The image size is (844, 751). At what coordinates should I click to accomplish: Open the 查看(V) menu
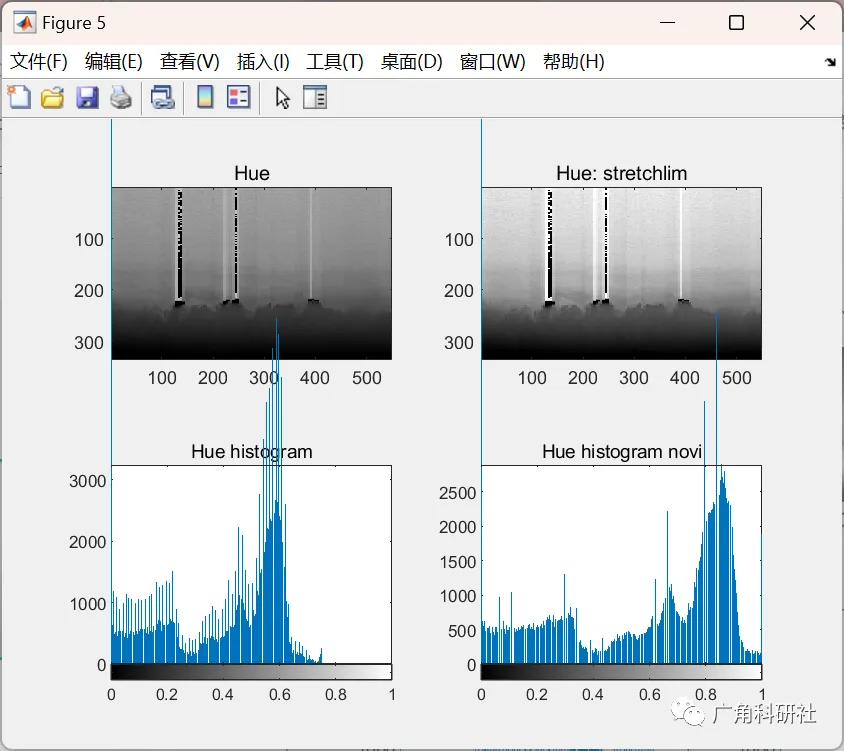pos(189,61)
